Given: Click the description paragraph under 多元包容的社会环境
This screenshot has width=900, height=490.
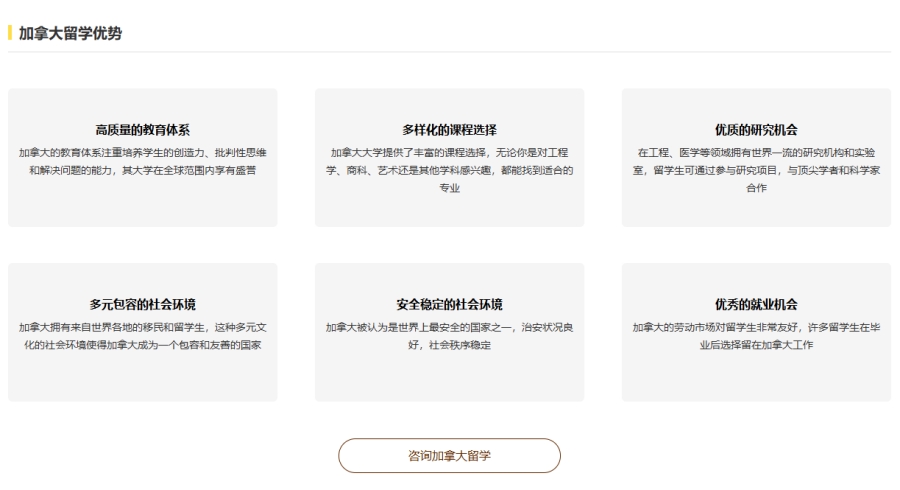Looking at the screenshot, I should click(142, 336).
